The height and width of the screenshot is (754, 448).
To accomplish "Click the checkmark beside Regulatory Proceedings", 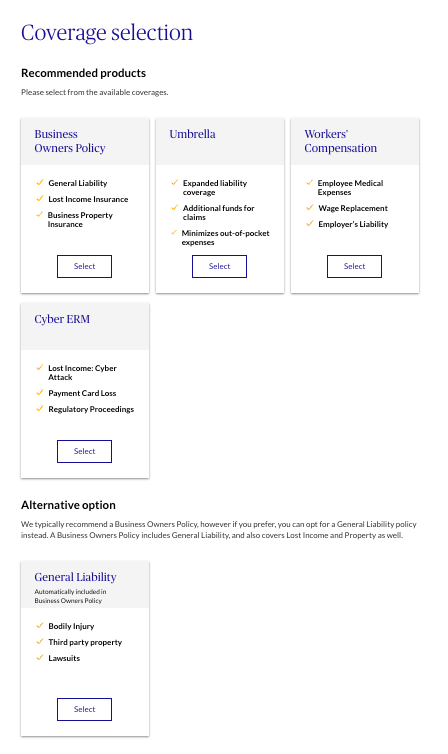I will 40,409.
